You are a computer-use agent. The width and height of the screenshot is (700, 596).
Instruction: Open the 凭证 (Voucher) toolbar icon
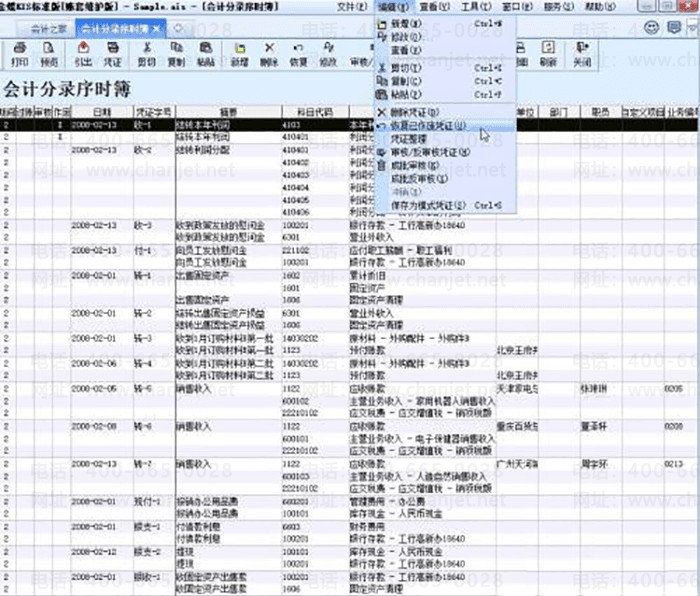click(x=113, y=52)
